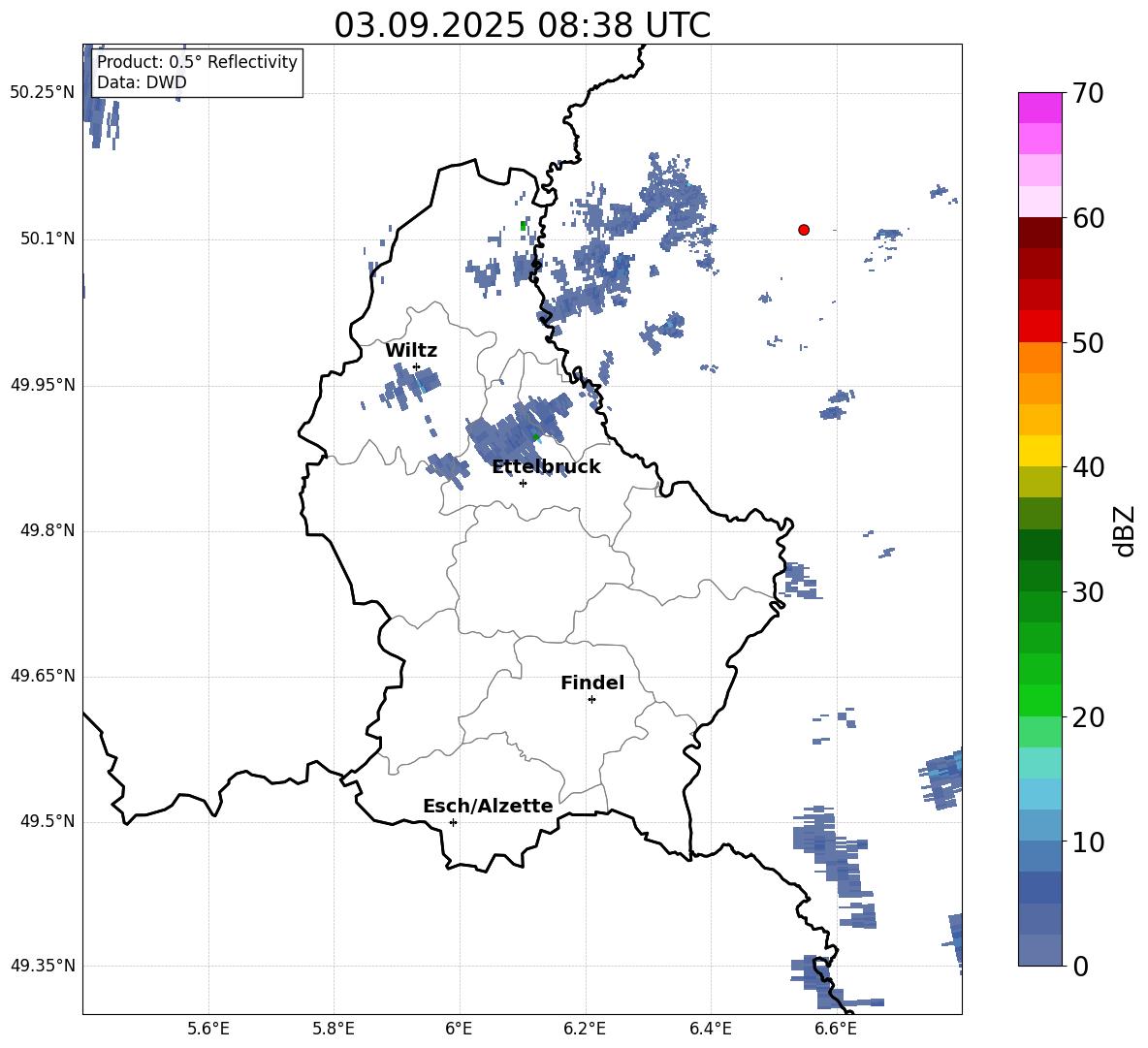The width and height of the screenshot is (1148, 1048).
Task: Click the 6.4°E longitude label
Action: [710, 1029]
